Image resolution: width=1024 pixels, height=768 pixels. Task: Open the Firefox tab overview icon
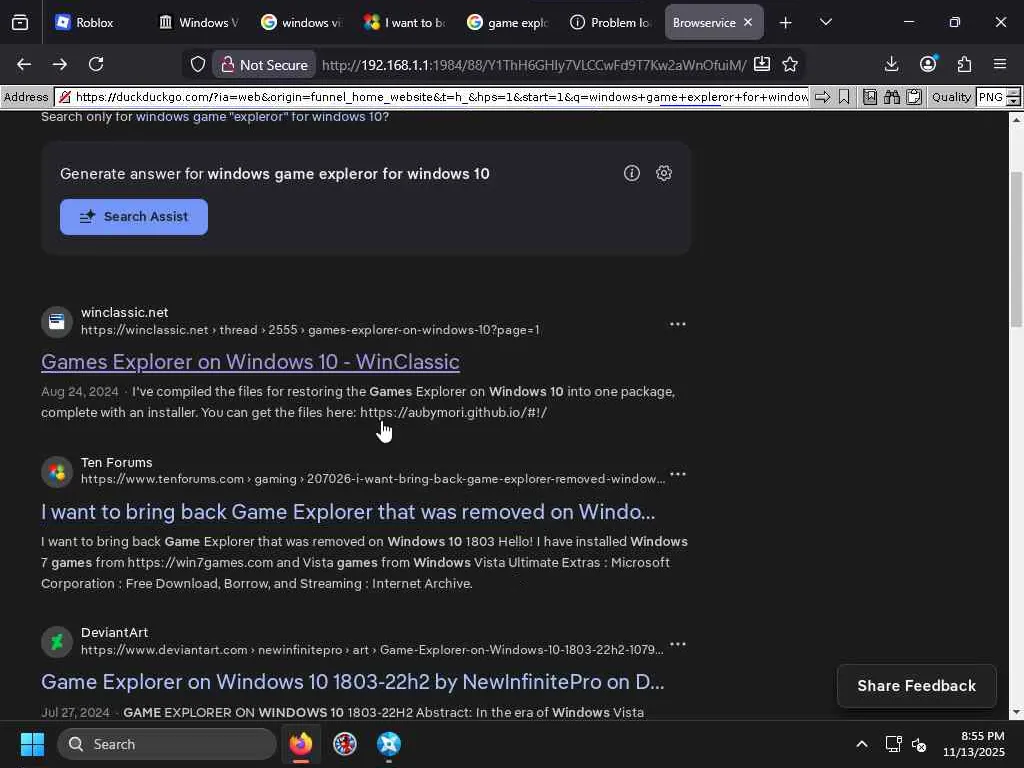pyautogui.click(x=20, y=23)
